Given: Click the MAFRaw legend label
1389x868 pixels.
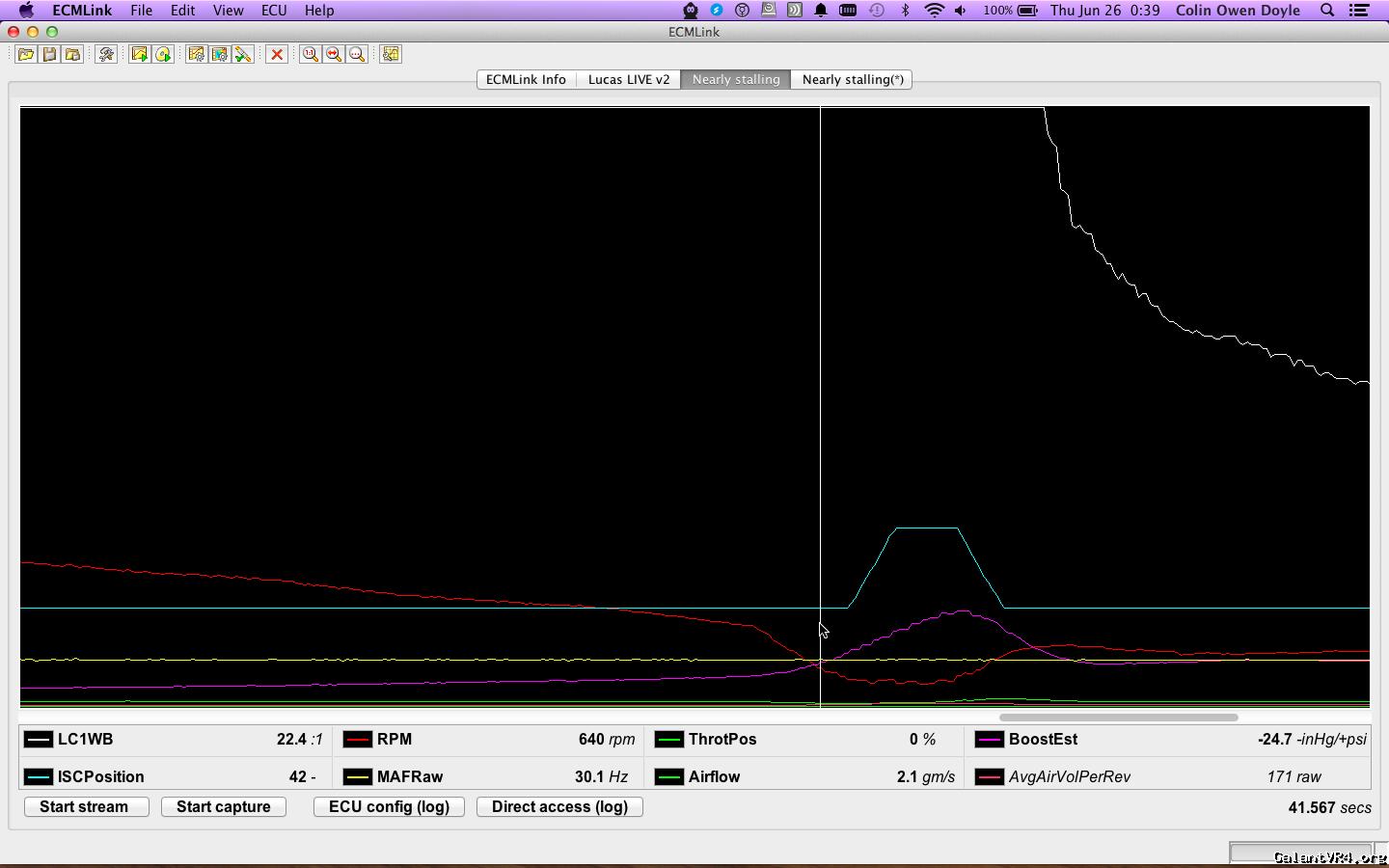Looking at the screenshot, I should (x=410, y=776).
